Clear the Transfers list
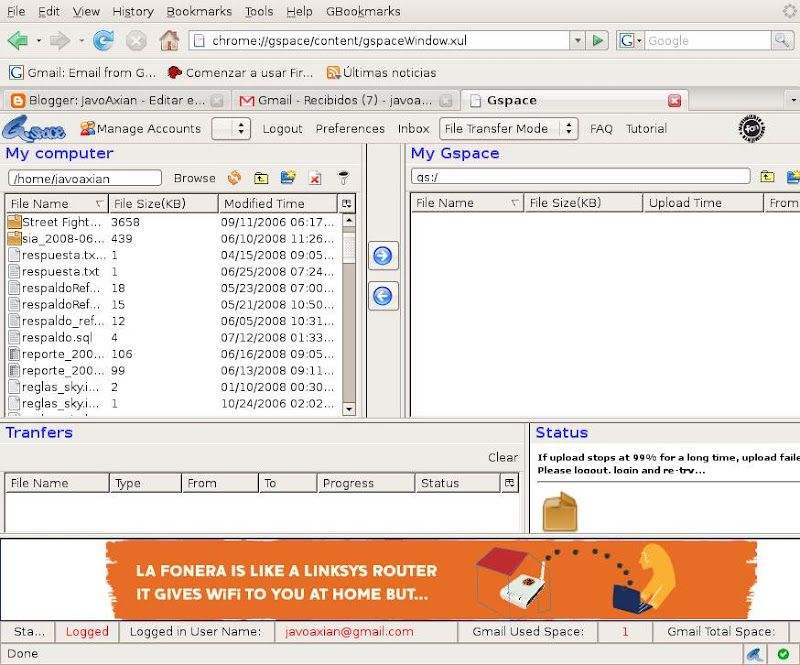Image resolution: width=800 pixels, height=665 pixels. (503, 457)
